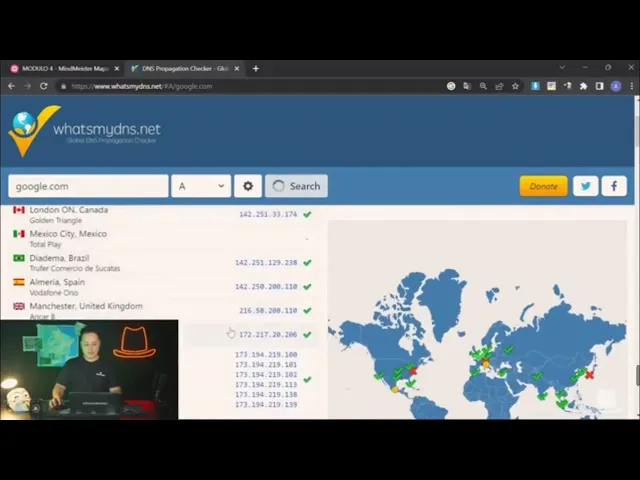Click IP address 142.251.33.174
Image resolution: width=640 pixels, height=480 pixels.
point(268,214)
